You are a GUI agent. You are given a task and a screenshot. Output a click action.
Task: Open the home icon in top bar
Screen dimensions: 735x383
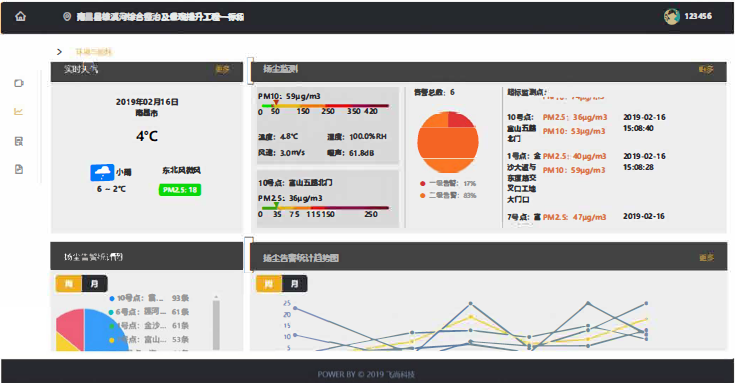(20, 16)
